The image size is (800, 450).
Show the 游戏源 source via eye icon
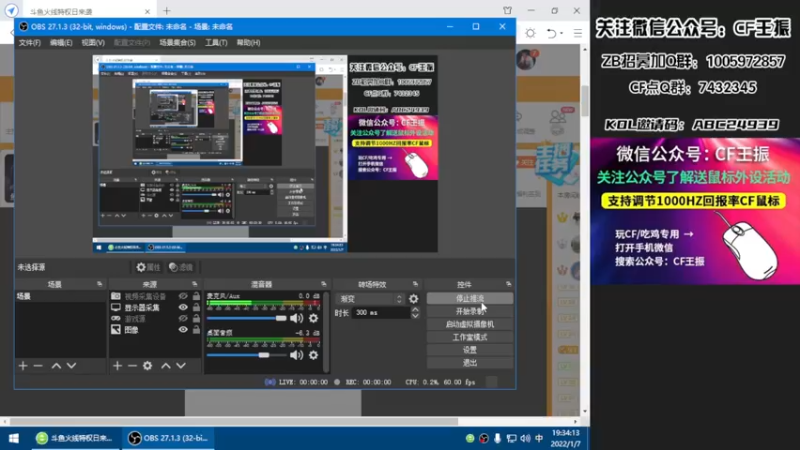click(x=183, y=318)
